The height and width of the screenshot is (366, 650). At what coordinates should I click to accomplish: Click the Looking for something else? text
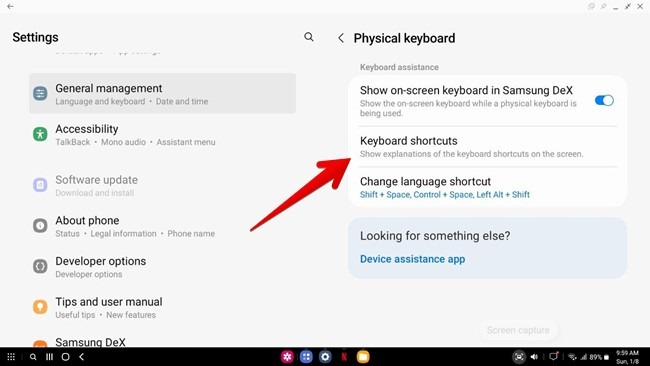pyautogui.click(x=435, y=236)
